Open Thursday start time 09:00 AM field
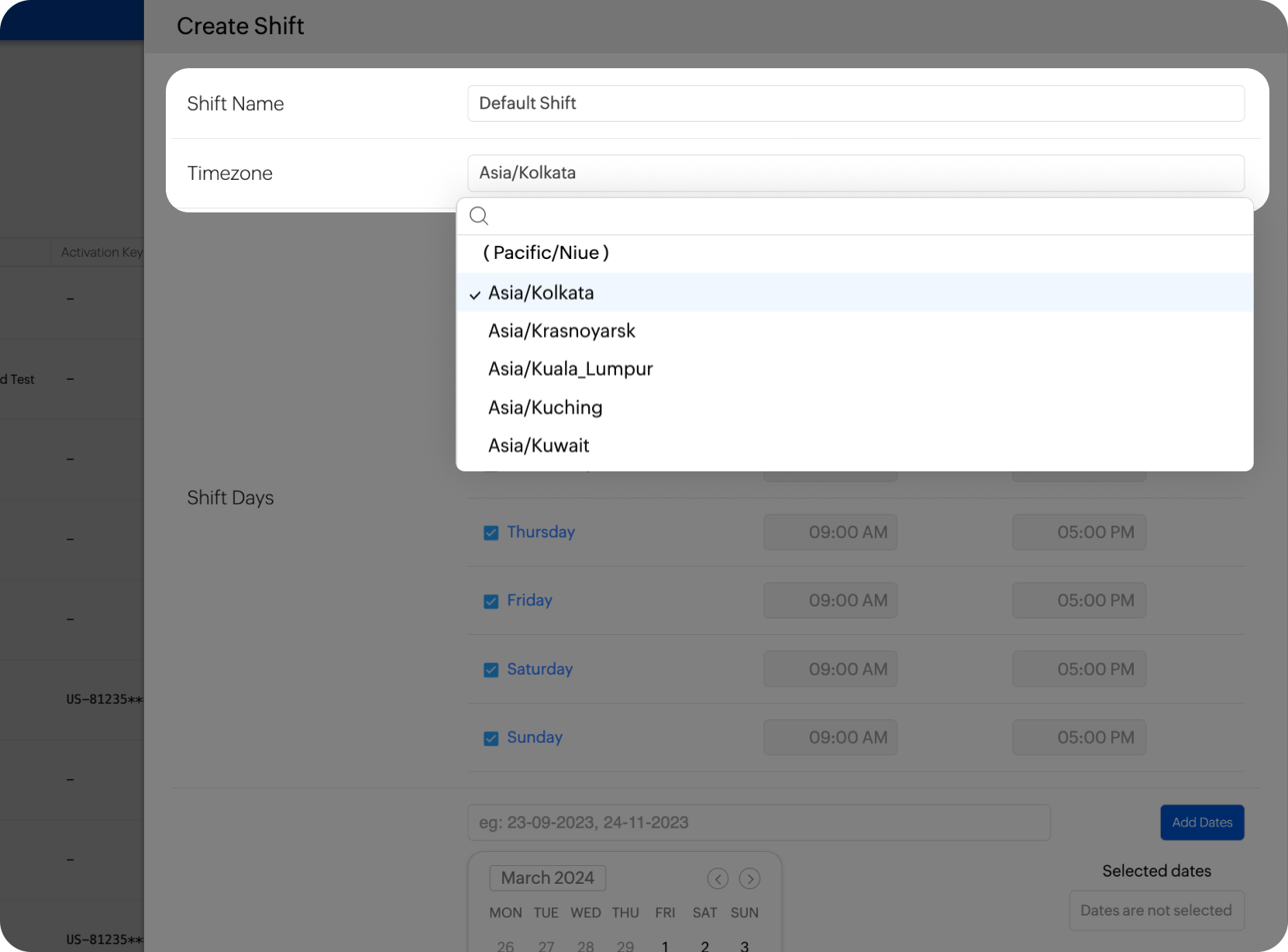The height and width of the screenshot is (952, 1288). tap(830, 533)
